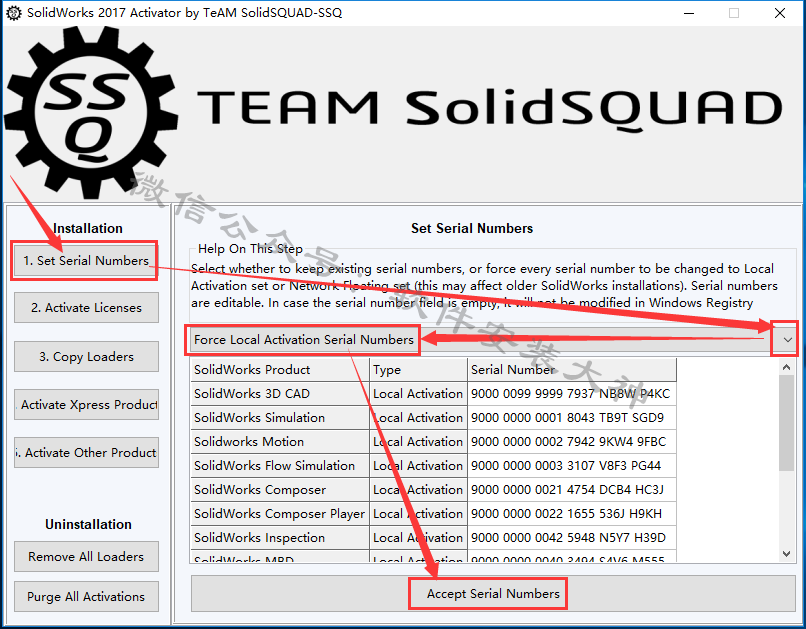The height and width of the screenshot is (629, 806).
Task: Click Purge All Activations button
Action: (x=86, y=597)
